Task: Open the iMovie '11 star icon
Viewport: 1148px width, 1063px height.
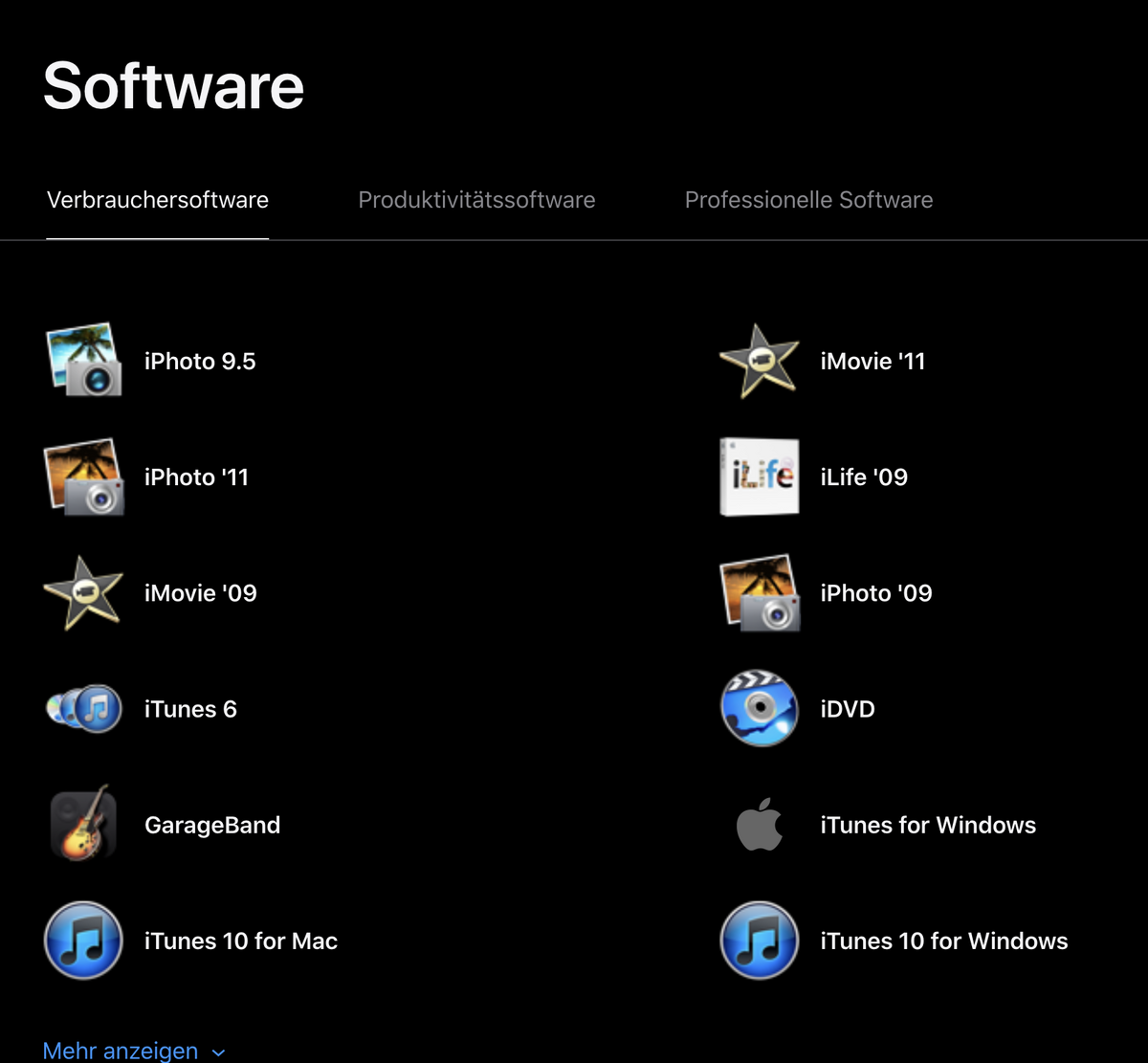Action: tap(759, 361)
